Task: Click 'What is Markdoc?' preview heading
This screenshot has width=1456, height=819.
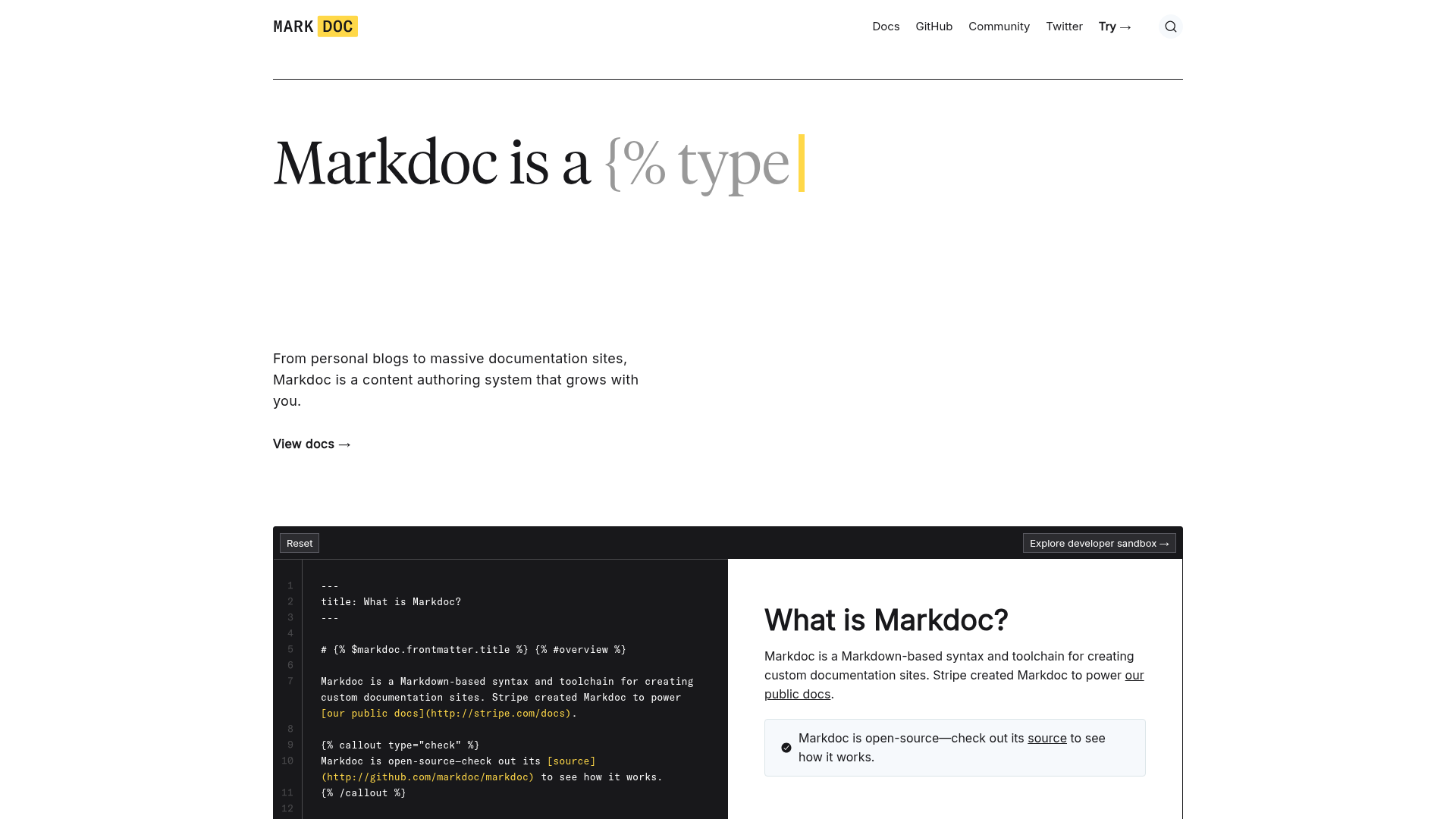Action: tap(886, 620)
